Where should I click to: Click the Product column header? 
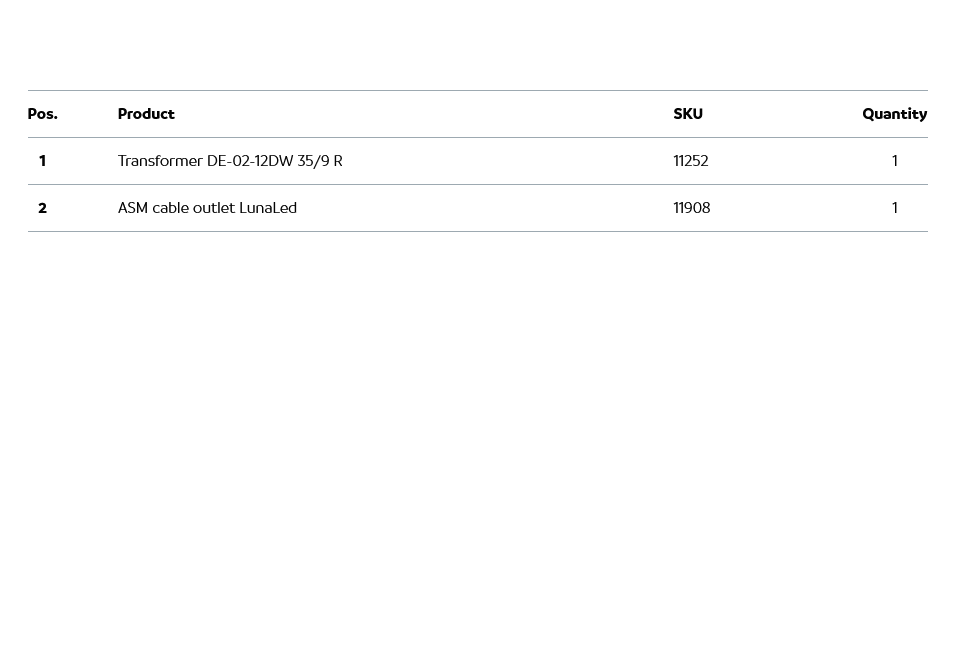146,114
